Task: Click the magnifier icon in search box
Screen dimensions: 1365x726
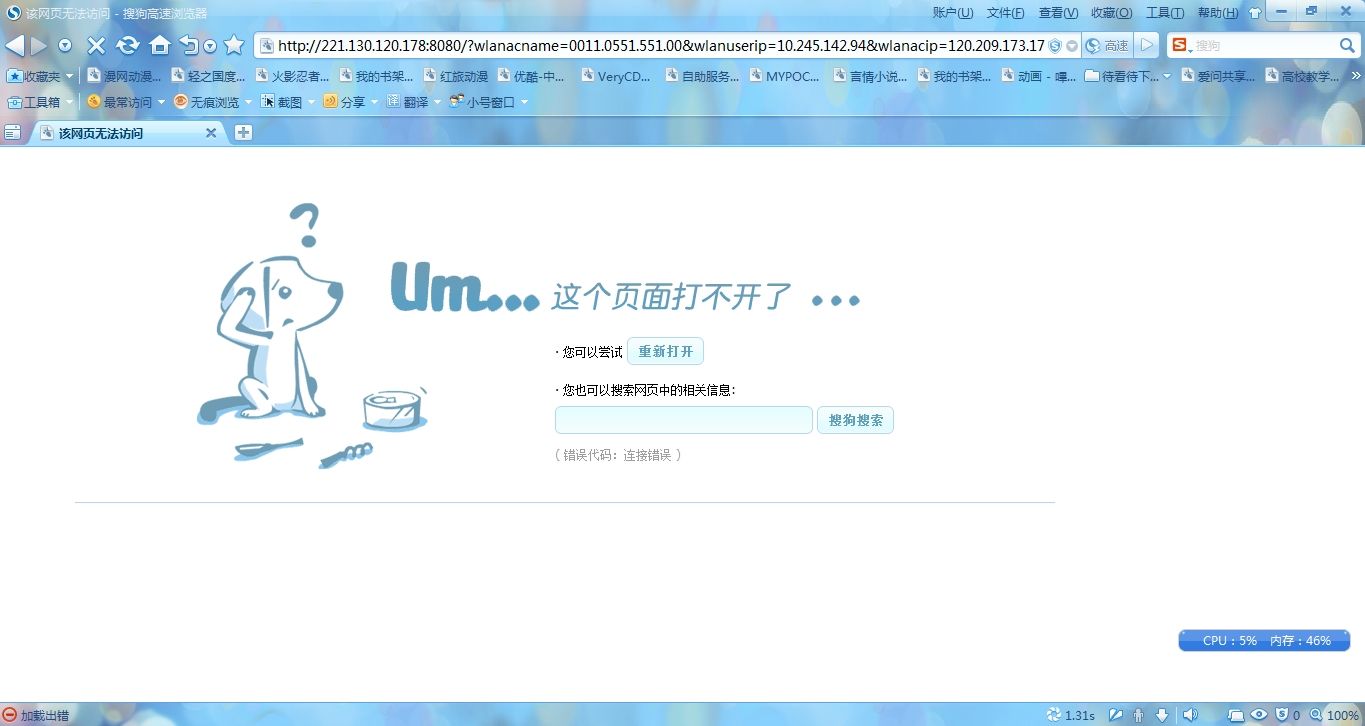Action: 1347,46
